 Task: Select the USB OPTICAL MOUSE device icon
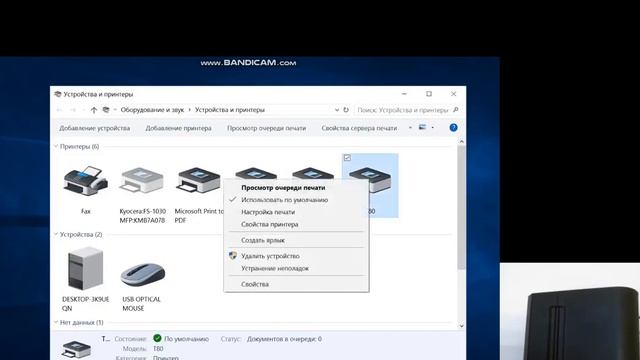pos(142,274)
